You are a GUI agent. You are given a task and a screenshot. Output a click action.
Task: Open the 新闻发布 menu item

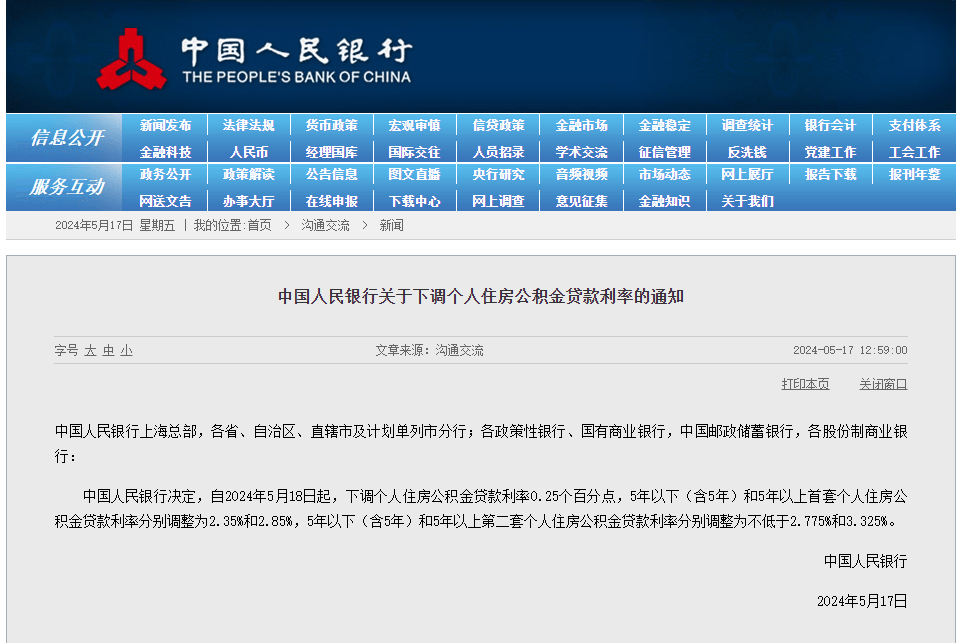165,125
